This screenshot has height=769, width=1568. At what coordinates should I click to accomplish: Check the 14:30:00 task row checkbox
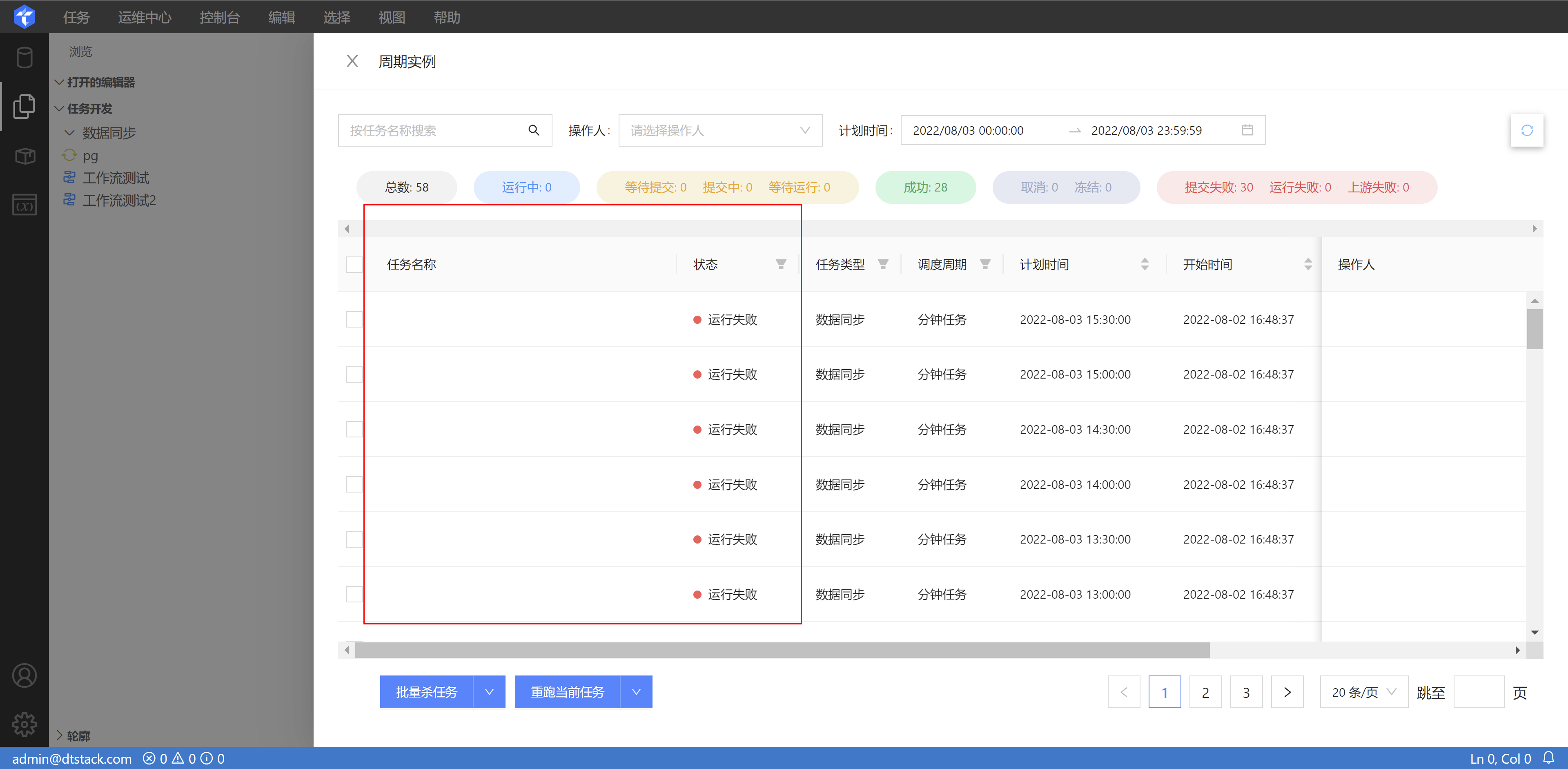[x=354, y=429]
